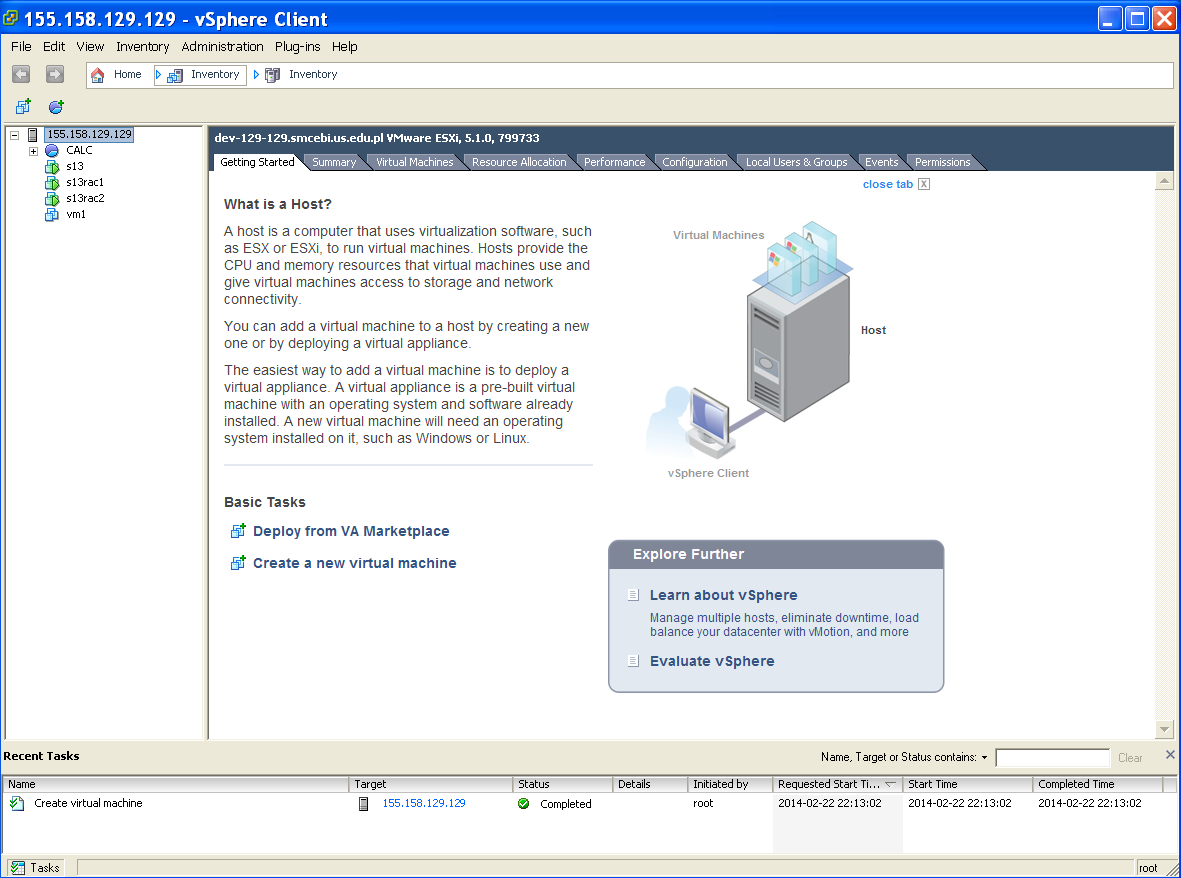
Task: Click the New Resource Pool toolbar icon
Action: pyautogui.click(x=56, y=107)
